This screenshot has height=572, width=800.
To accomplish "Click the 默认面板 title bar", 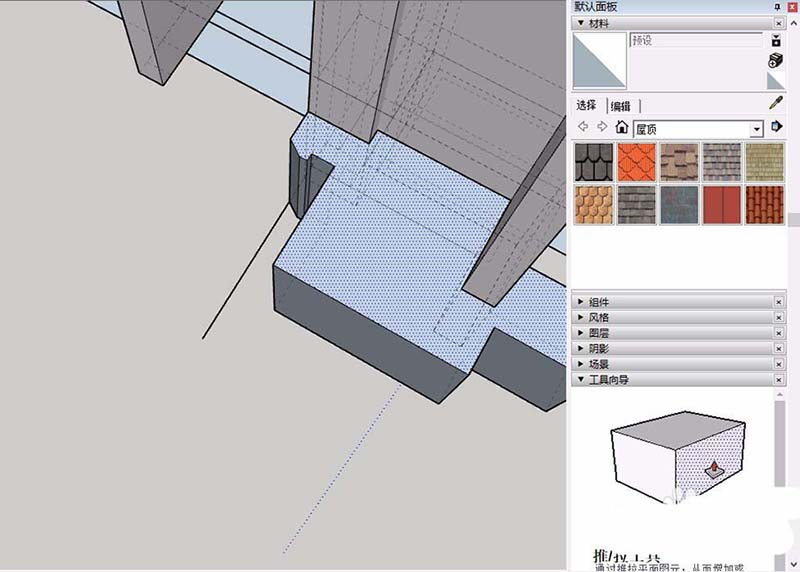I will pos(671,7).
